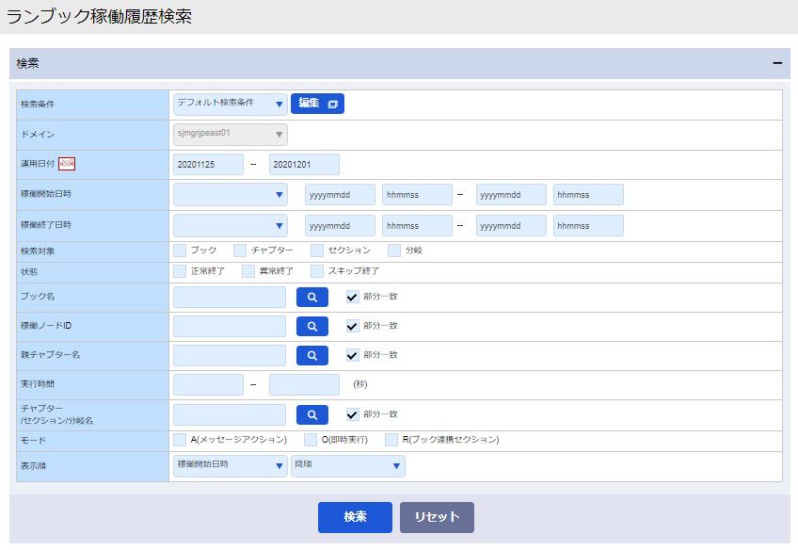Check the O(即時実行) mode checkbox

[x=310, y=440]
